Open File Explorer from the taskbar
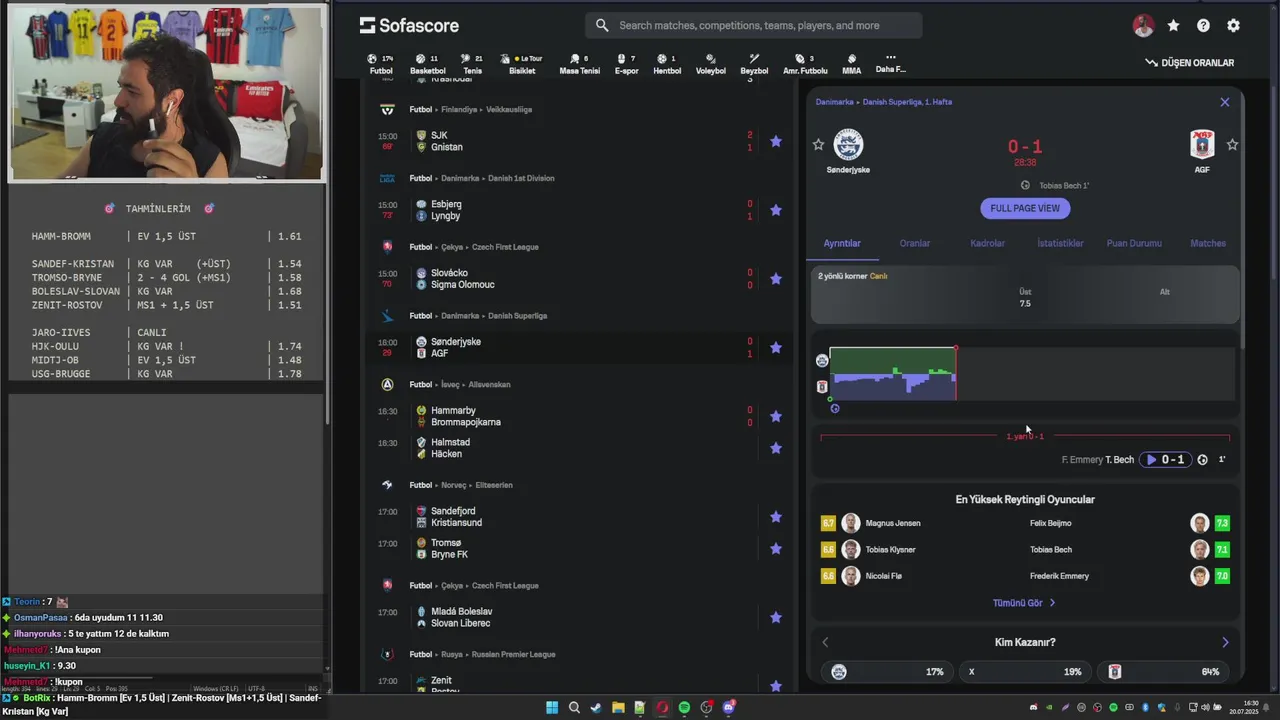Viewport: 1280px width, 720px height. click(x=618, y=707)
